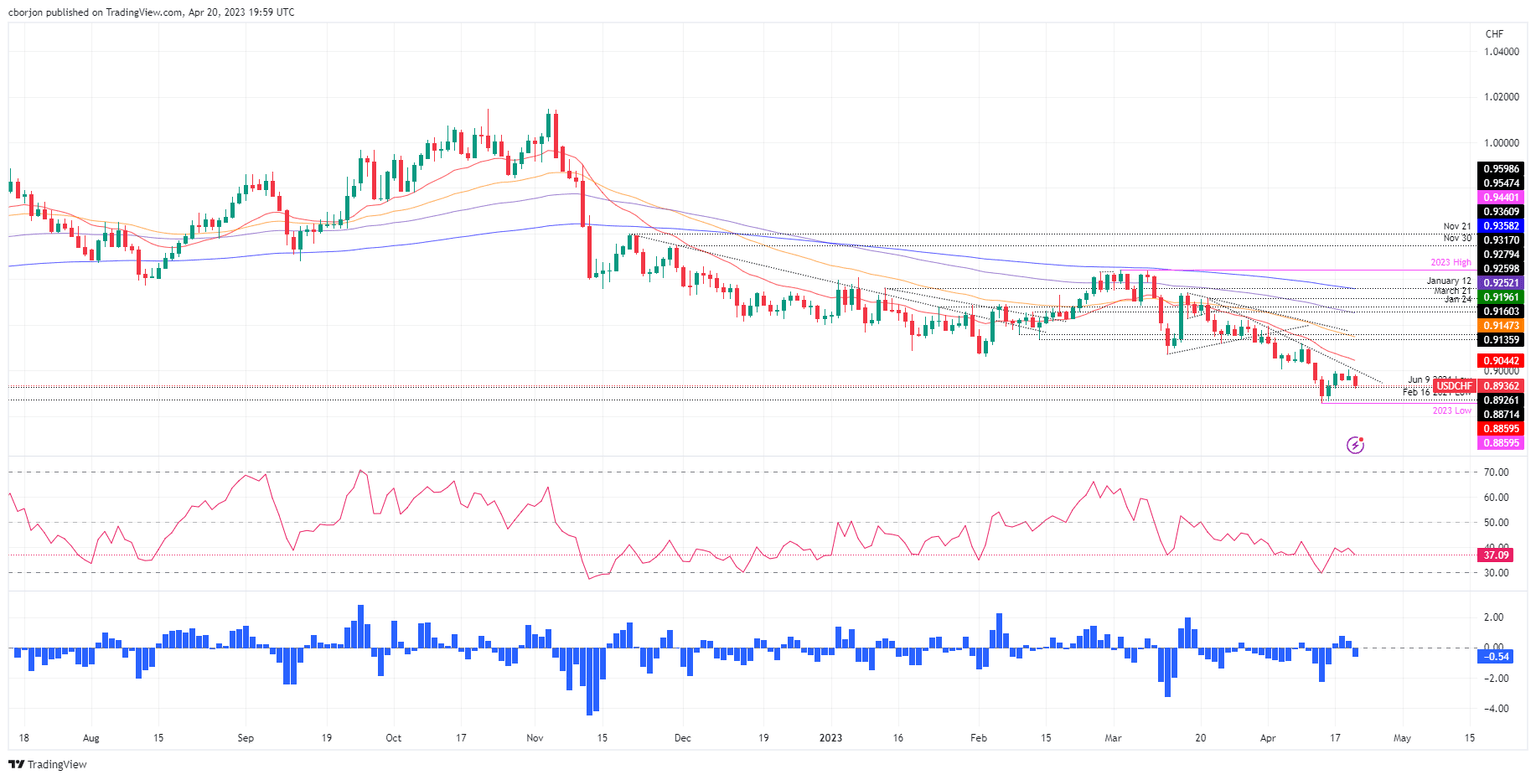1536x779 pixels.
Task: Click the Nov 30 level annotation
Action: click(x=1457, y=239)
